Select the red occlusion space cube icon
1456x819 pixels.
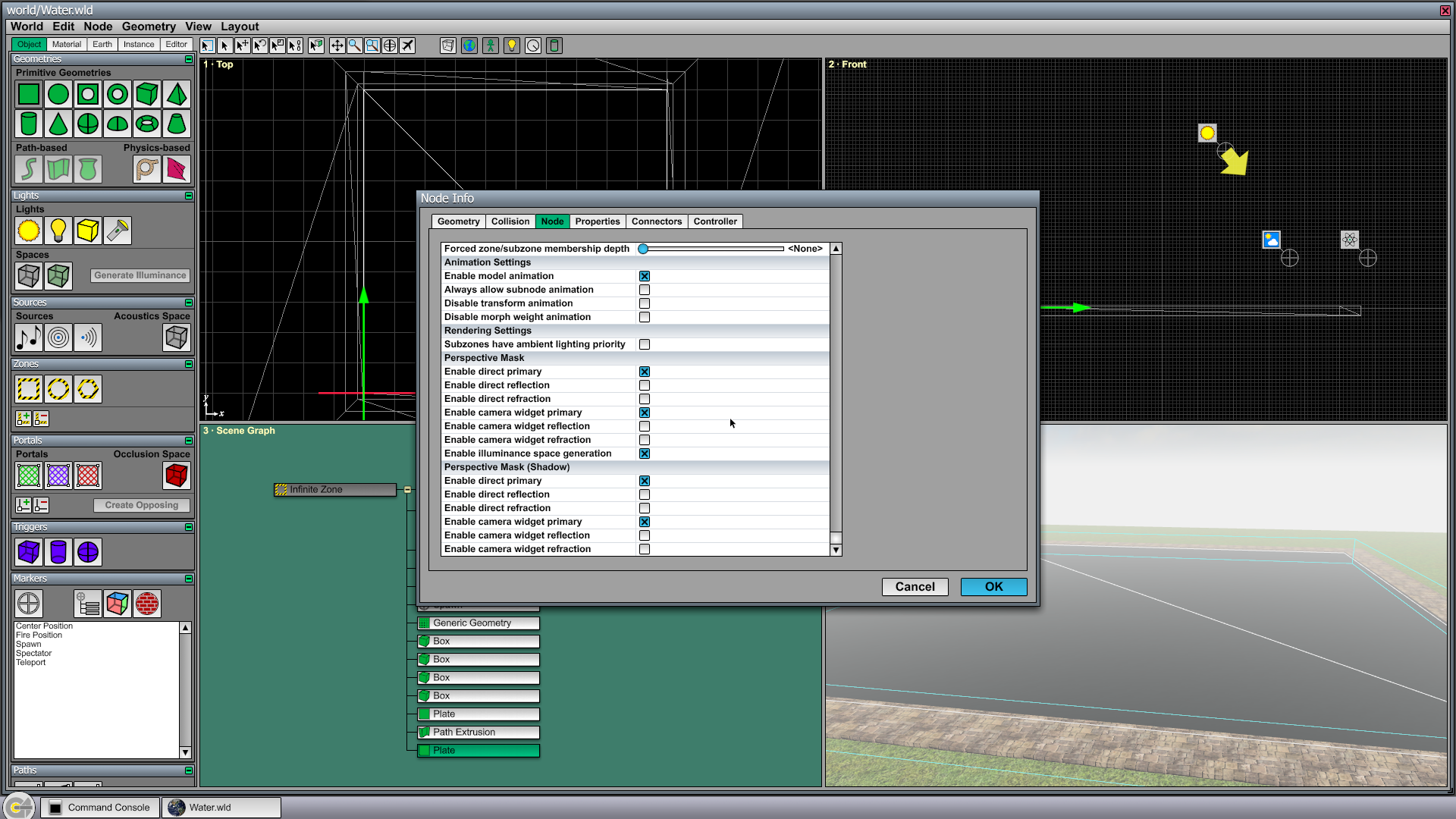pyautogui.click(x=176, y=475)
